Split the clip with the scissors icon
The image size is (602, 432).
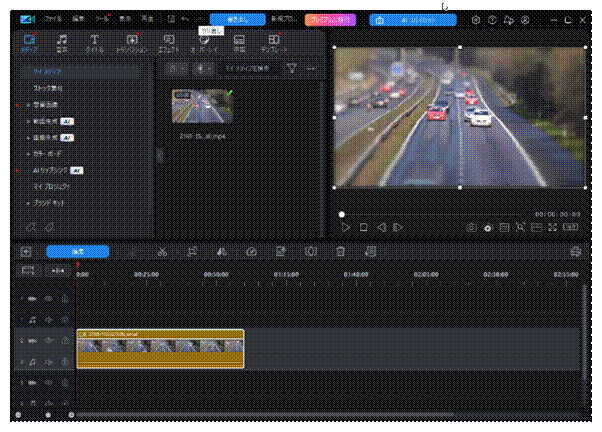click(x=162, y=252)
